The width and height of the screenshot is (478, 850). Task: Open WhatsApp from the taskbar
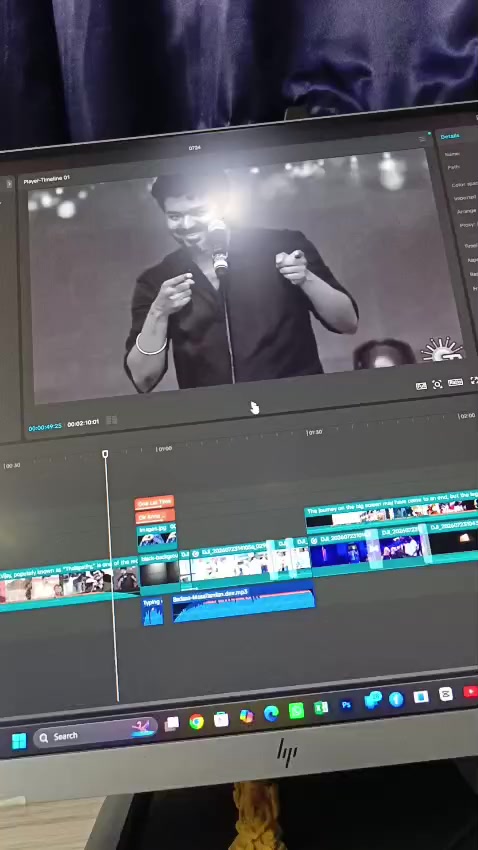296,711
